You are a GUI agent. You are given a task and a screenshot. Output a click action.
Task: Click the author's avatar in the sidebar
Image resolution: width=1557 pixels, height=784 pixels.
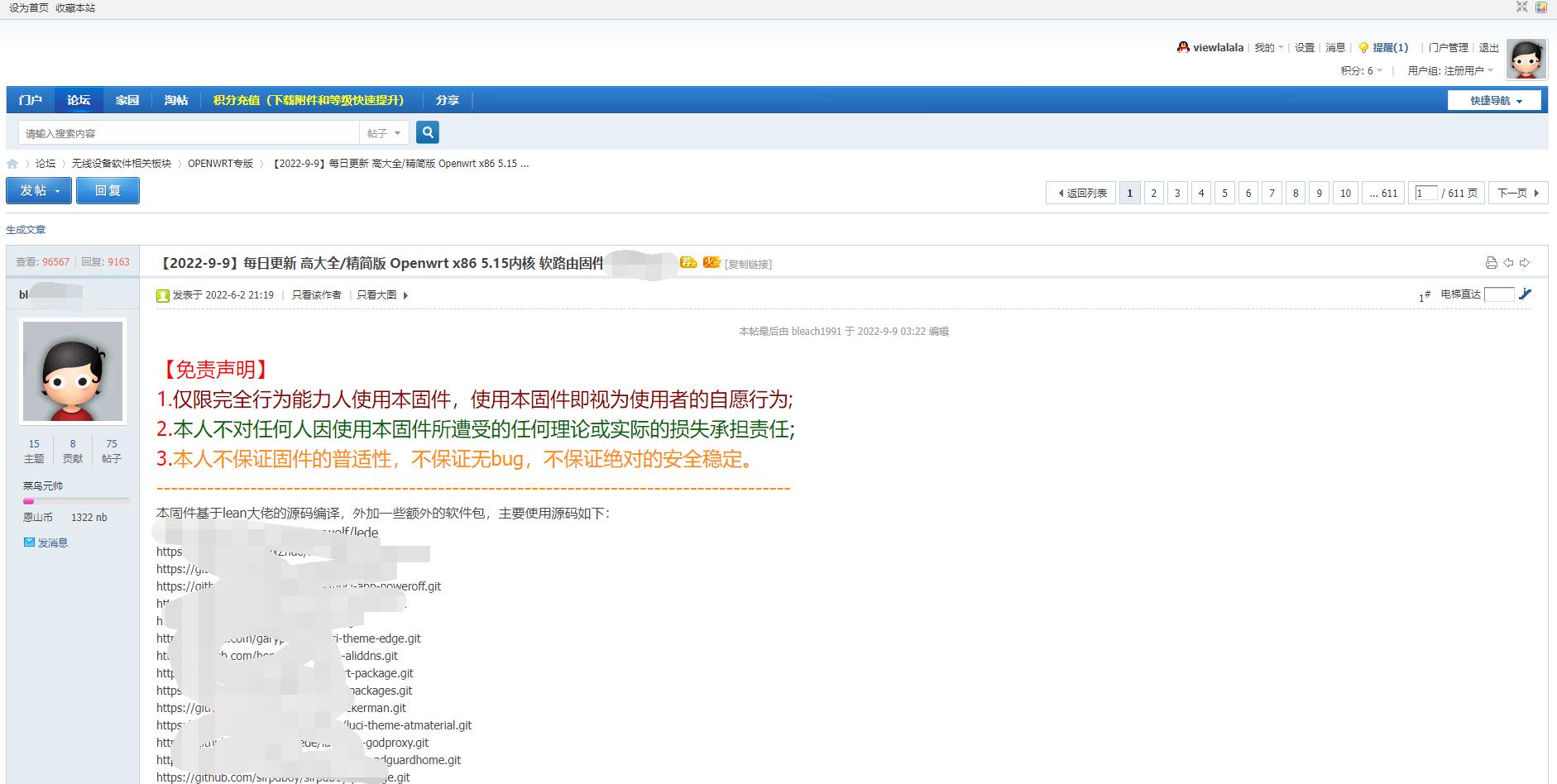pos(73,371)
